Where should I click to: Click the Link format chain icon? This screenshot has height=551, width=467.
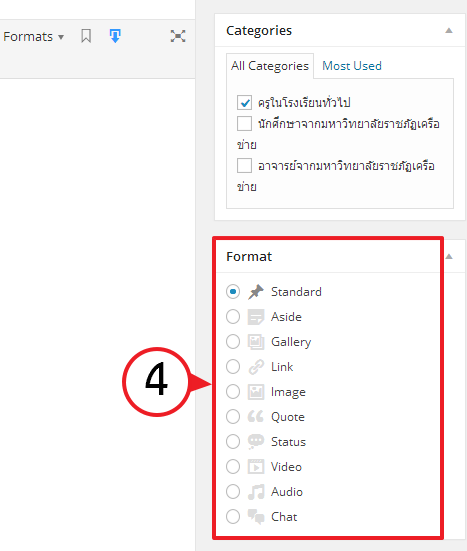[256, 367]
